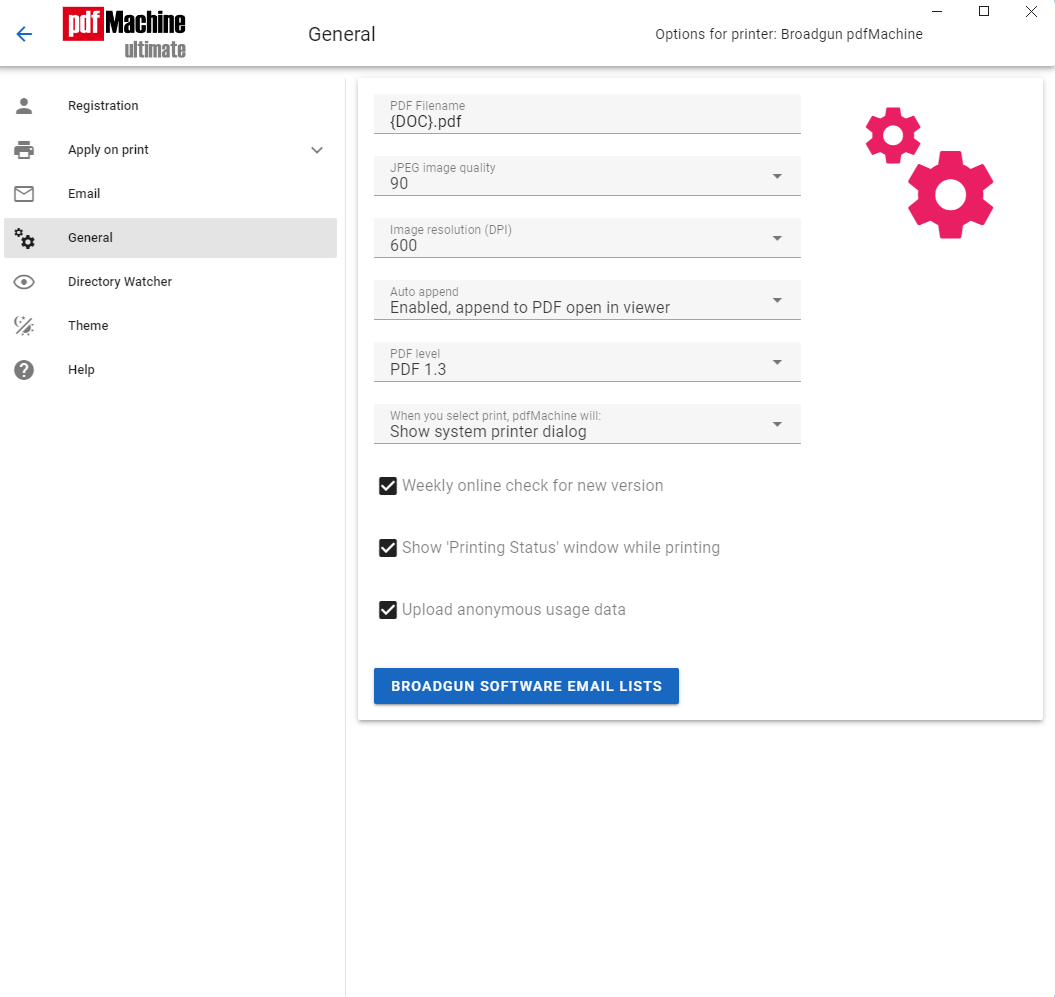1055x997 pixels.
Task: Click Broadgun Software Email Lists button
Action: [526, 686]
